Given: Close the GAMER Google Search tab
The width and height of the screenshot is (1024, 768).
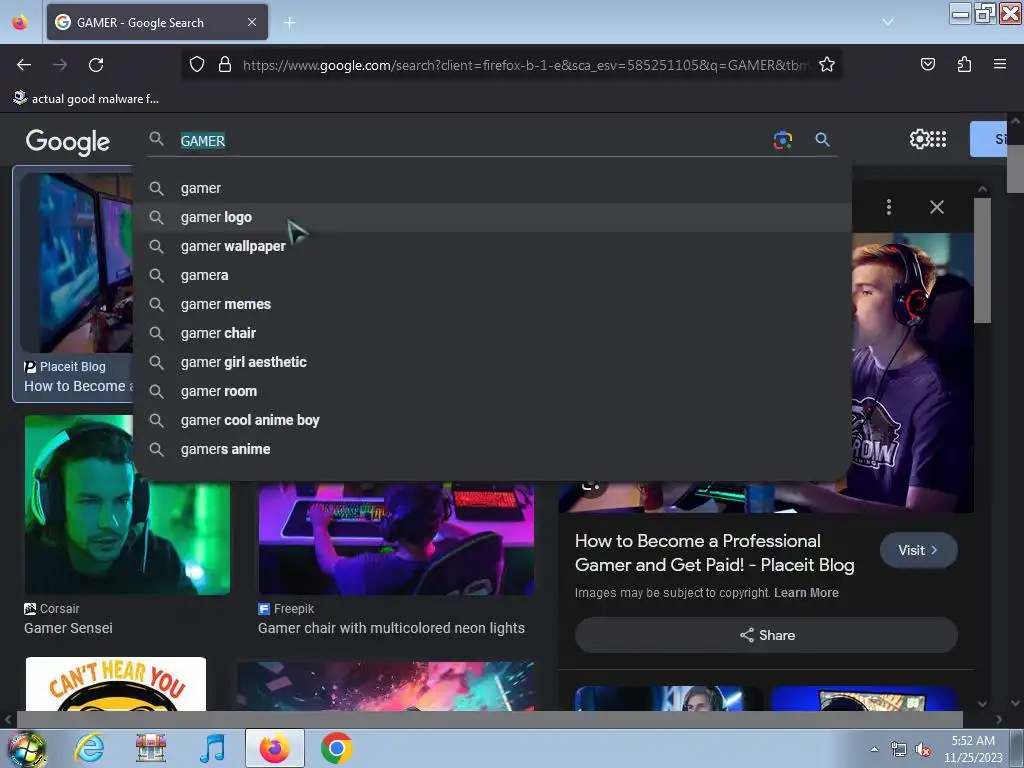Looking at the screenshot, I should pyautogui.click(x=251, y=22).
